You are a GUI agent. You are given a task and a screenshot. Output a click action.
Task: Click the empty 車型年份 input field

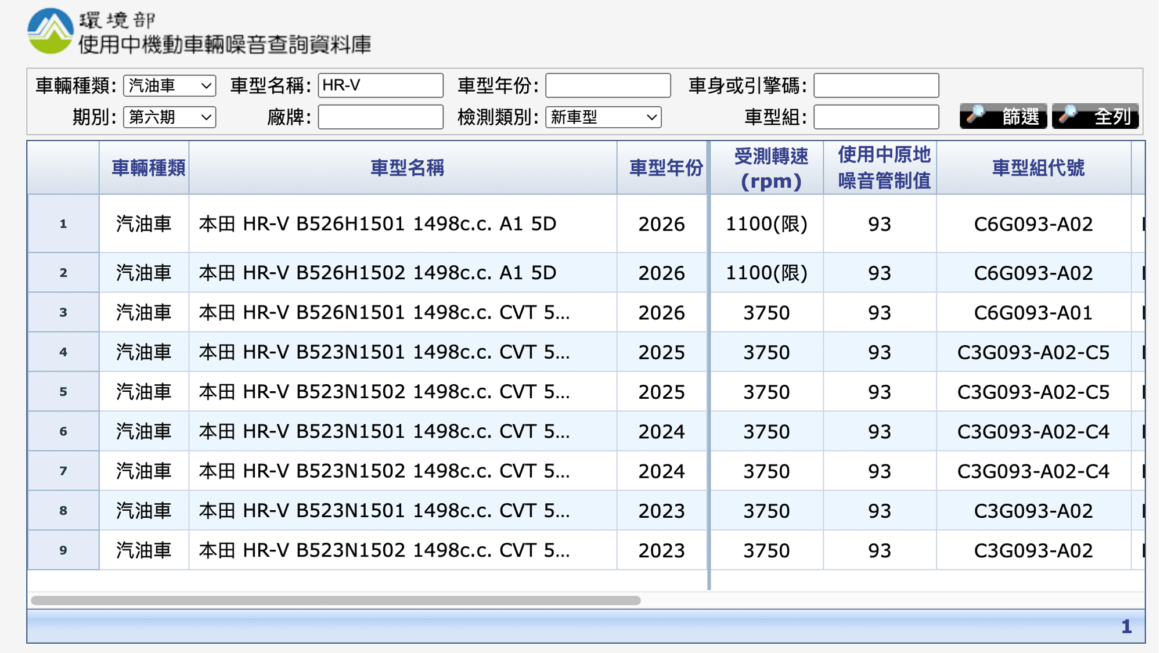[607, 84]
